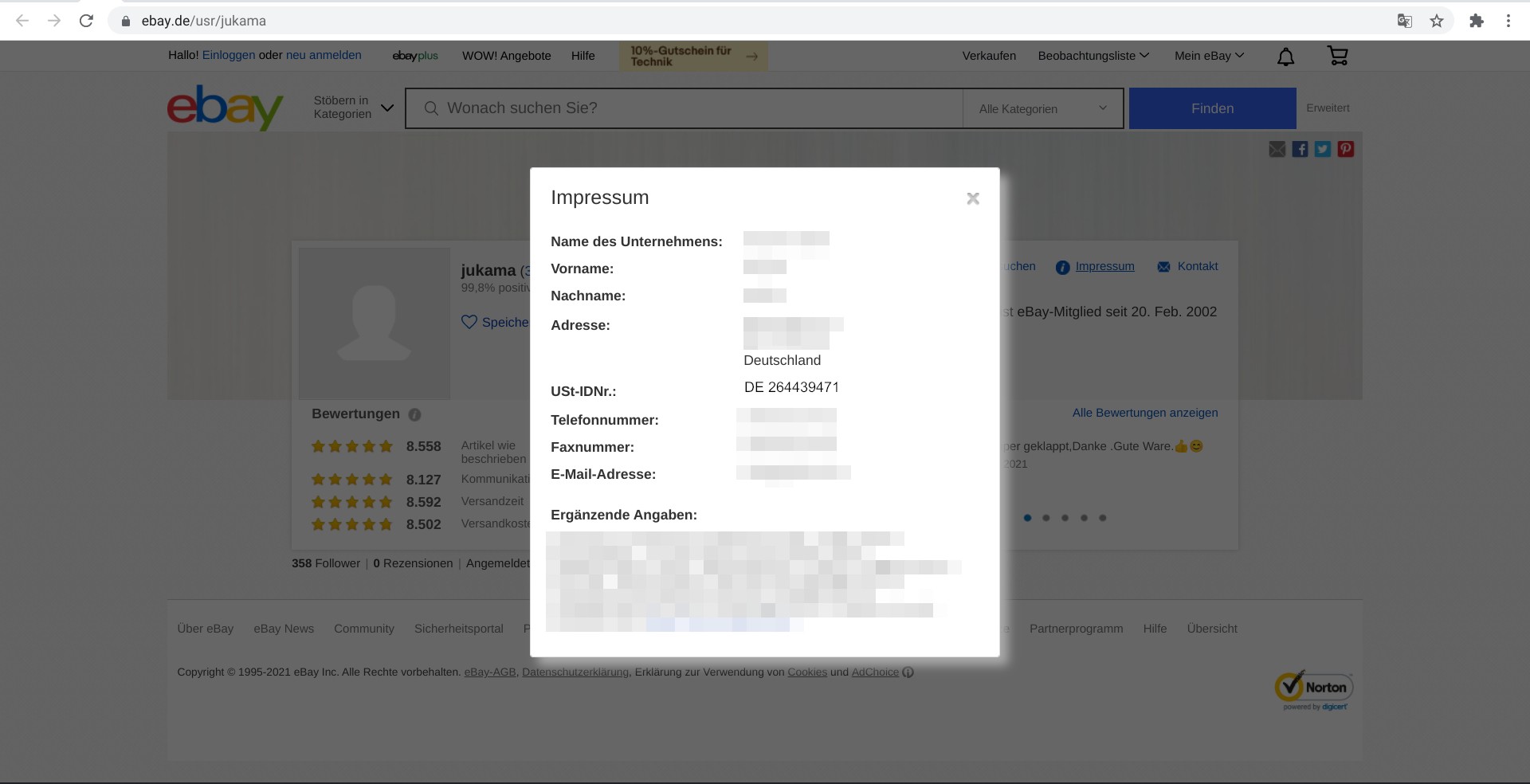The height and width of the screenshot is (784, 1530).
Task: Open Partnerprogramm footer link
Action: tap(1076, 629)
